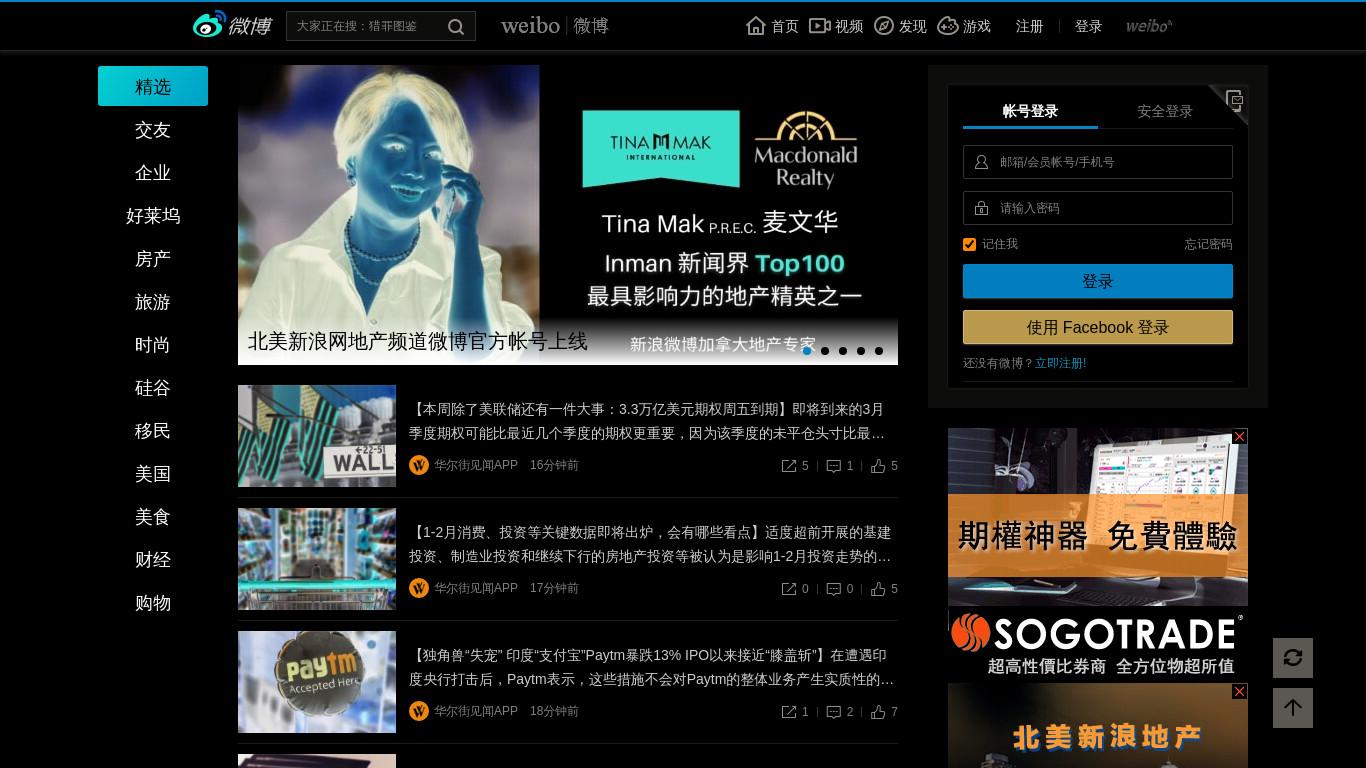Select the second carousel dot
1366x768 pixels.
click(825, 351)
